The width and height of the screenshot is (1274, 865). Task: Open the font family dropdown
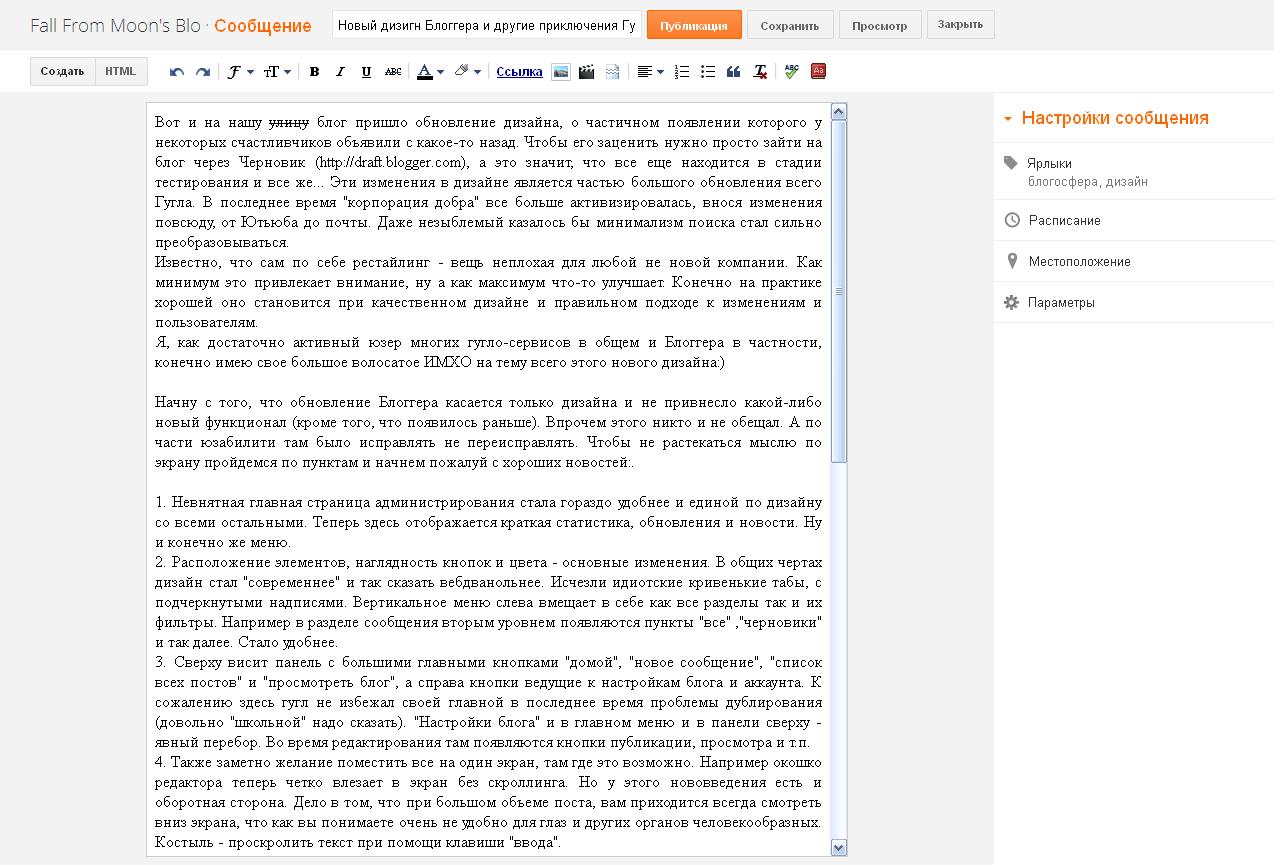tap(239, 72)
